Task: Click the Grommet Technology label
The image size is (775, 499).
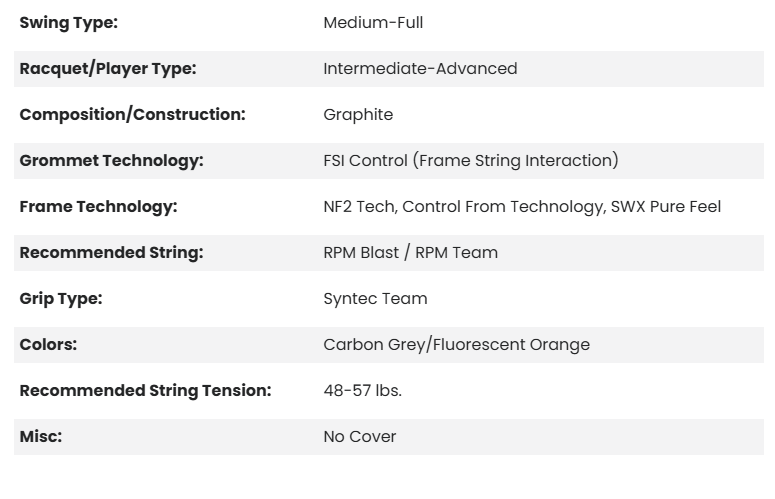Action: [111, 161]
